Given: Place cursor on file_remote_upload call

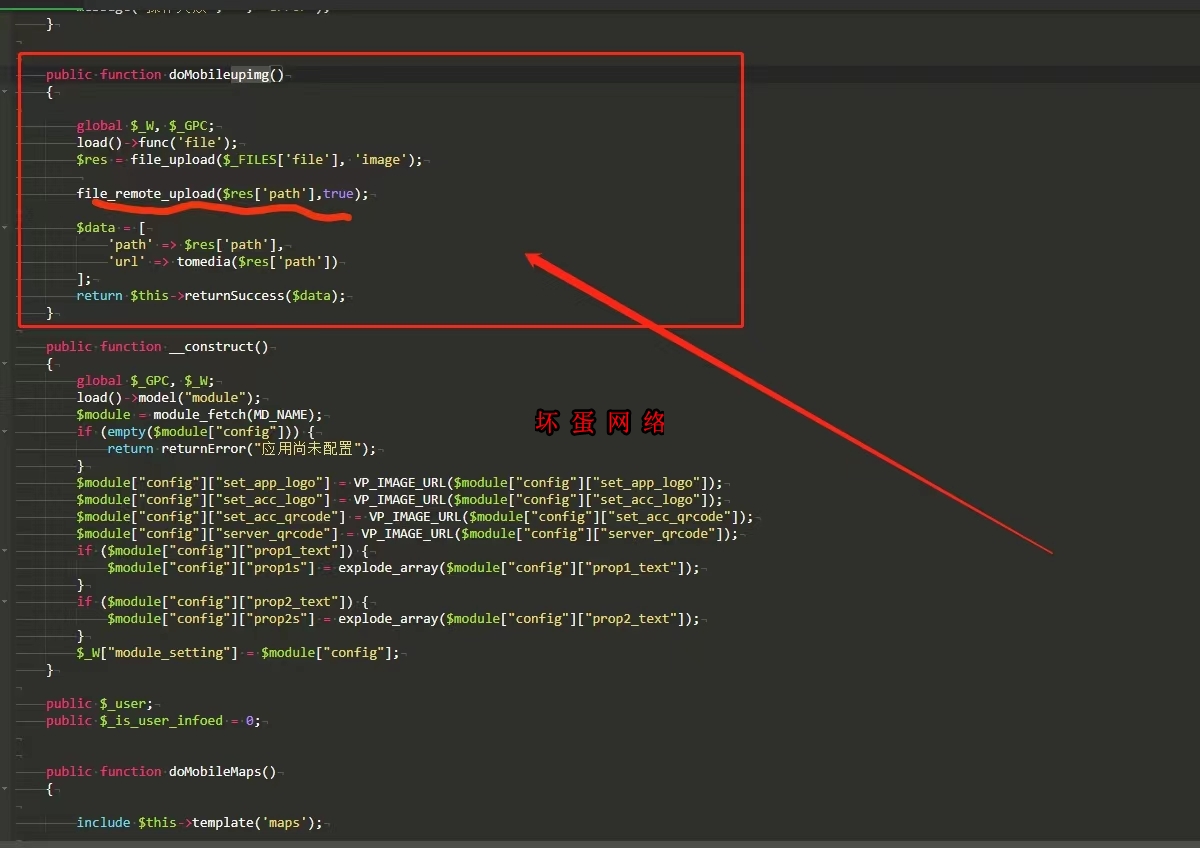Looking at the screenshot, I should point(146,193).
